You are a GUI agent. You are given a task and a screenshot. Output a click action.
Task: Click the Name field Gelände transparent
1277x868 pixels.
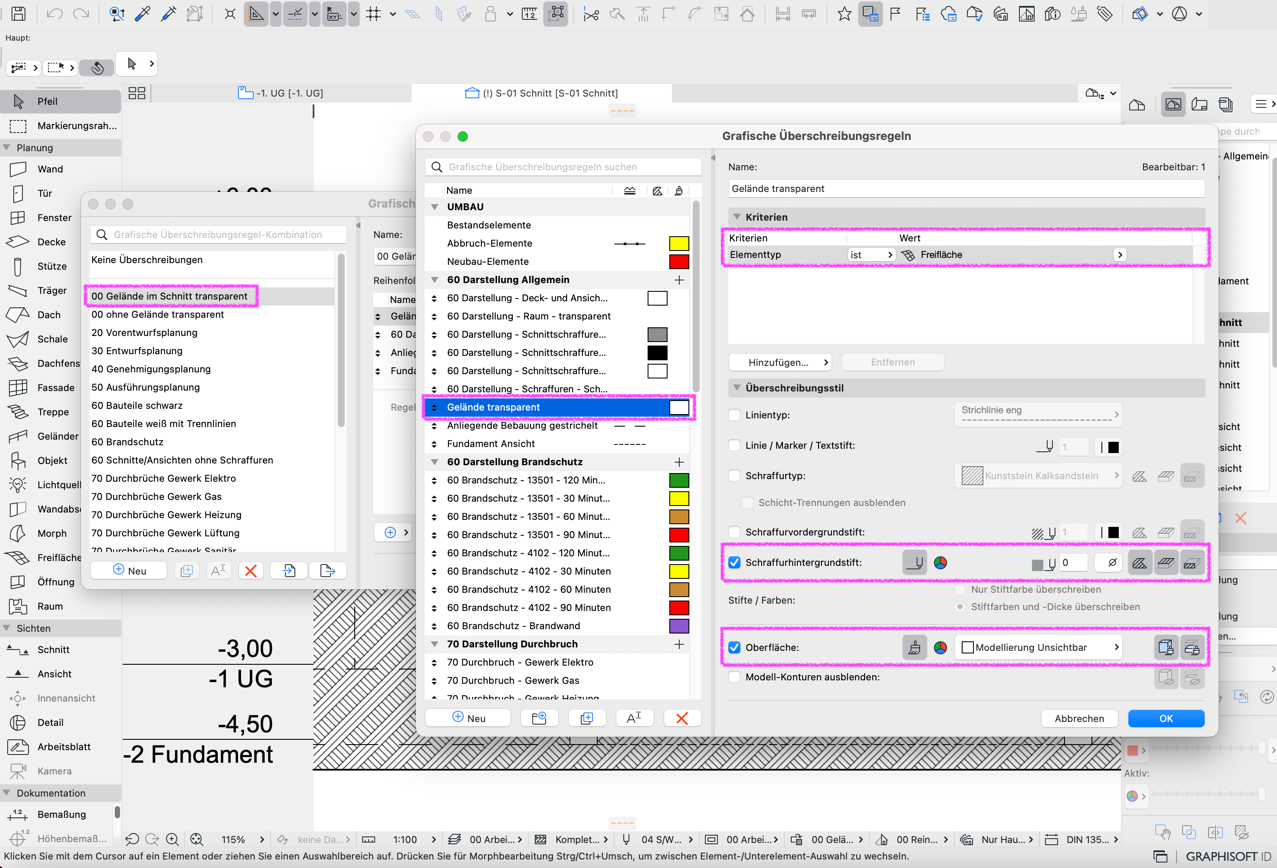966,188
